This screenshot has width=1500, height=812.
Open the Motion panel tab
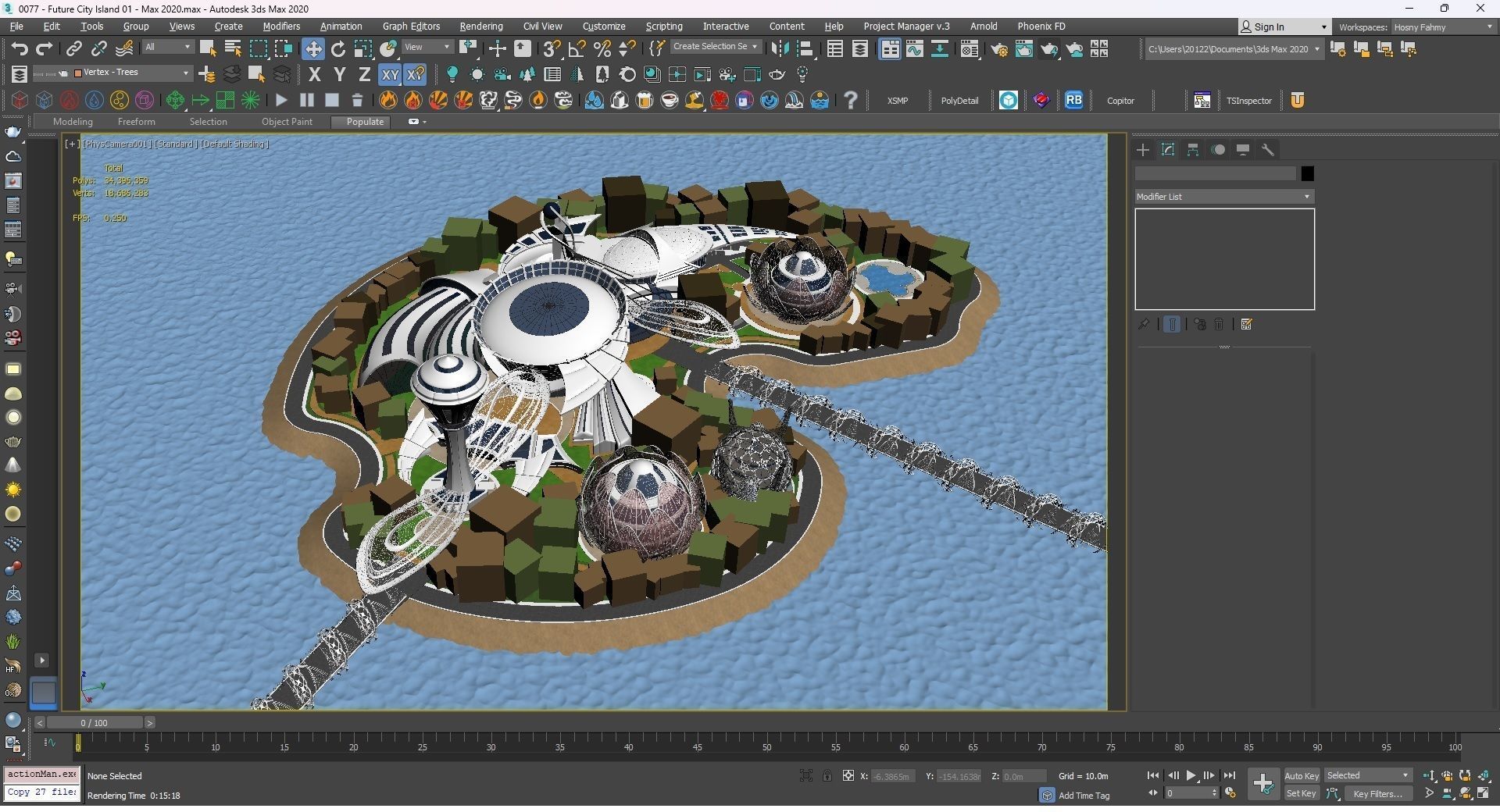point(1218,150)
